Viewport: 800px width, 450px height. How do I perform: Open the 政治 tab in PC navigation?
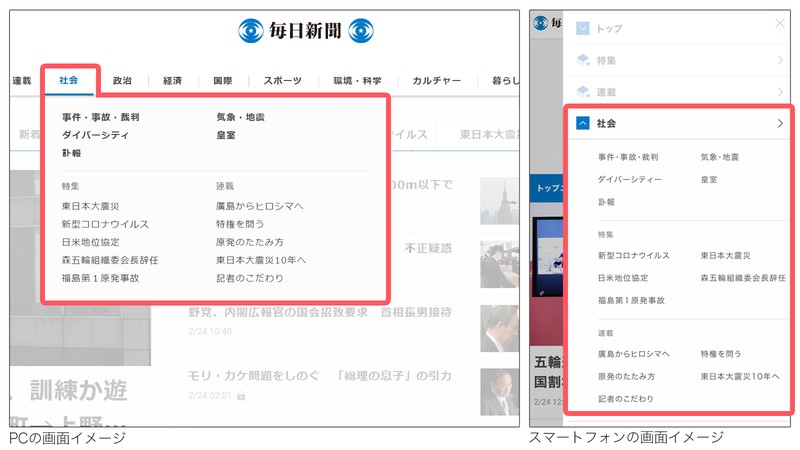click(122, 81)
